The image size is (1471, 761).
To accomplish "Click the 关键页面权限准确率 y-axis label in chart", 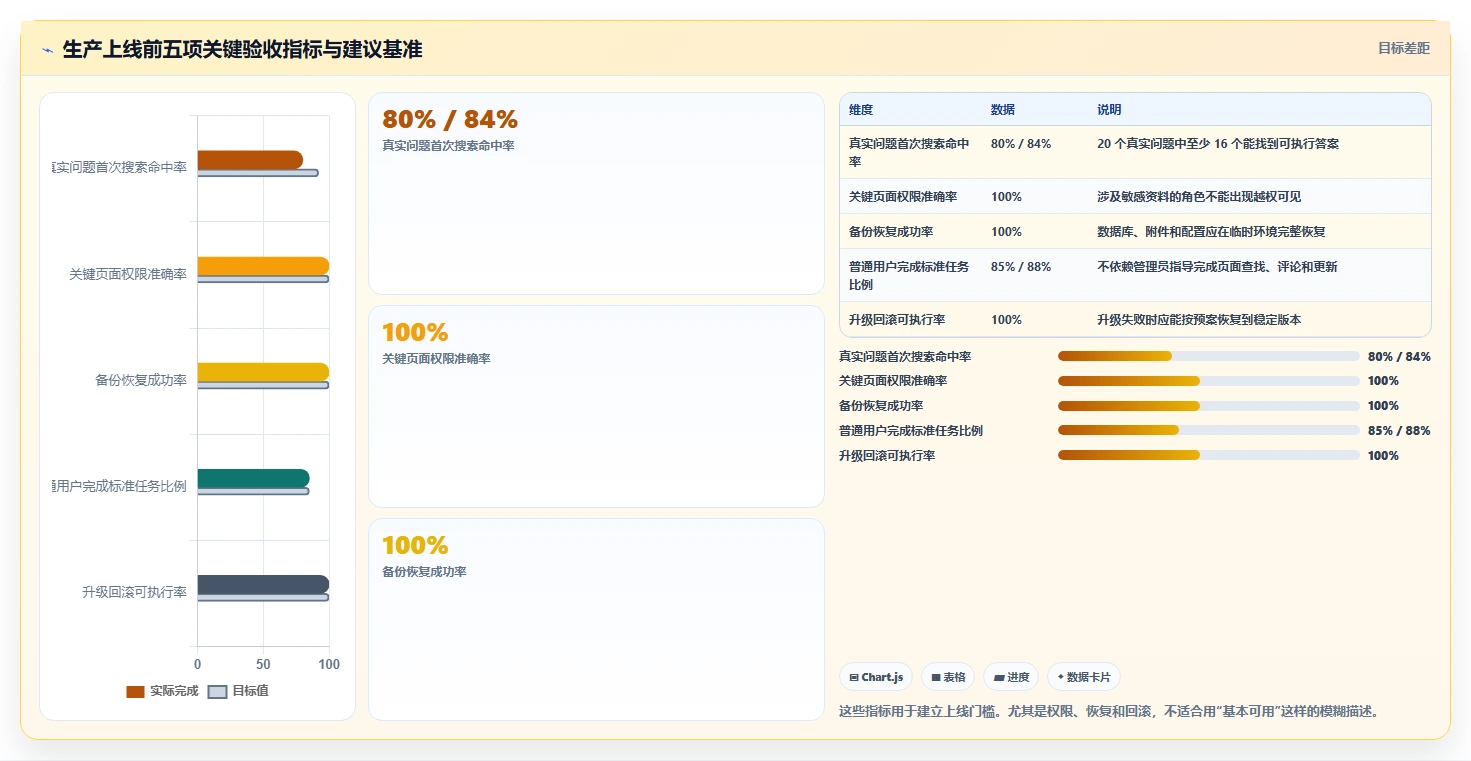I will 128,274.
